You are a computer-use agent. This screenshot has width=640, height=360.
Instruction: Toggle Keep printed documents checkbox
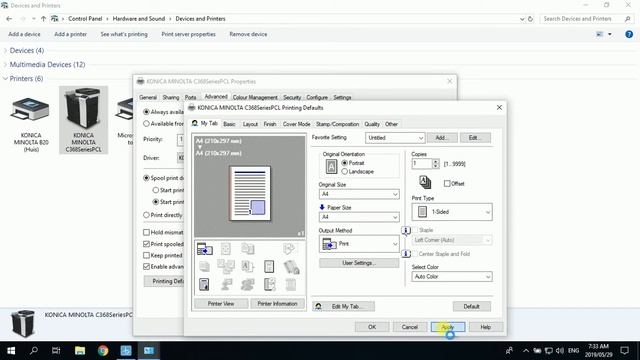coord(147,256)
